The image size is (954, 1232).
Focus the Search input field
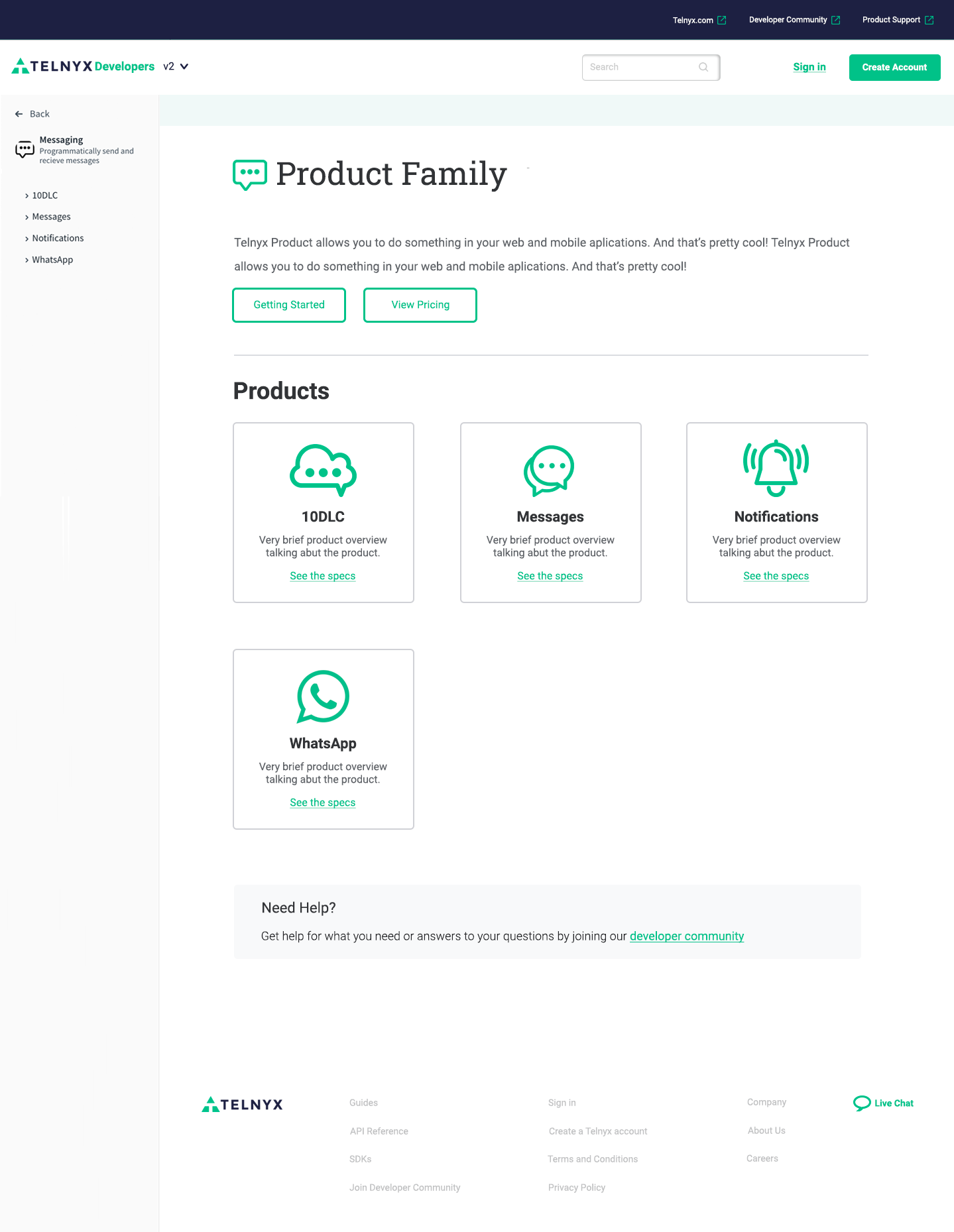(x=640, y=67)
